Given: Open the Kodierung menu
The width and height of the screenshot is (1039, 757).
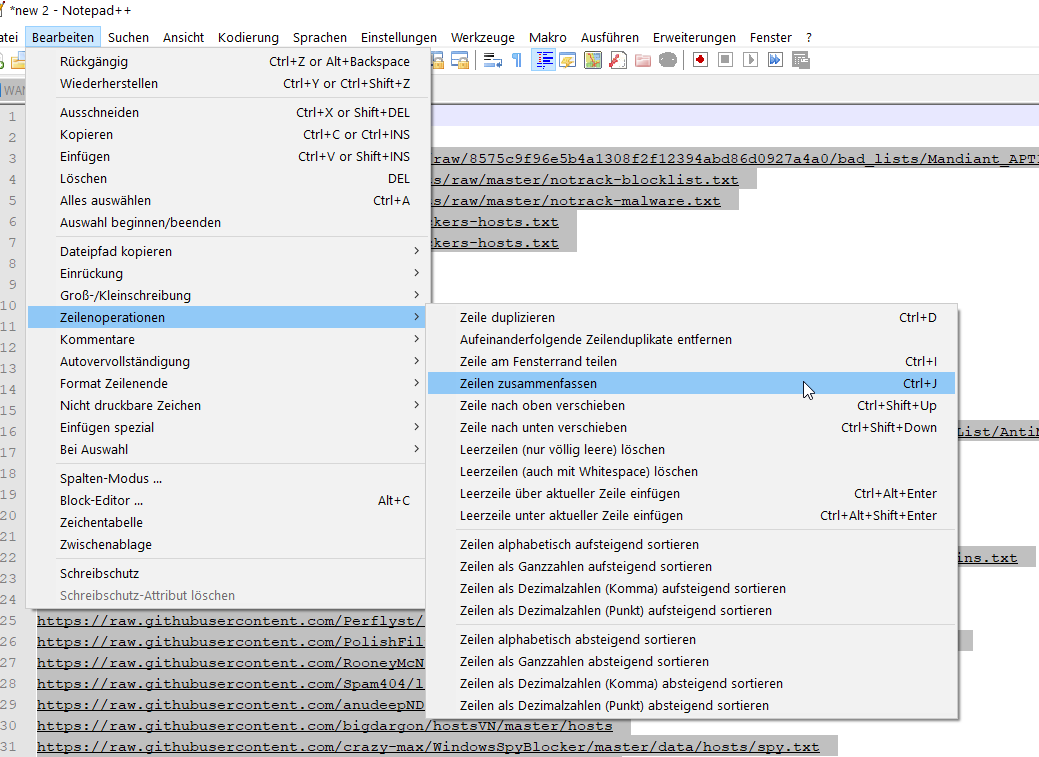Looking at the screenshot, I should (x=248, y=37).
